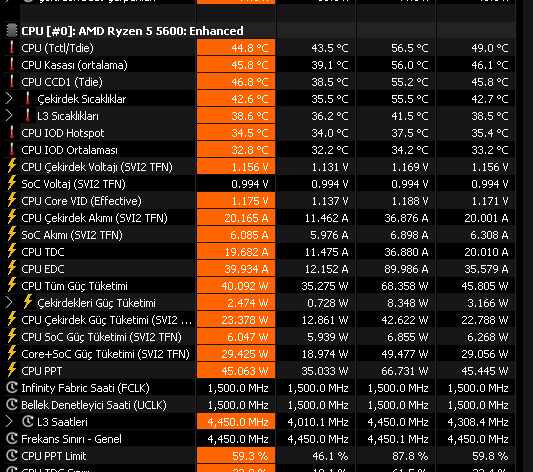This screenshot has width=533, height=472.
Task: Expand the Çekirdek Sıcaklıklar group
Action: point(9,99)
